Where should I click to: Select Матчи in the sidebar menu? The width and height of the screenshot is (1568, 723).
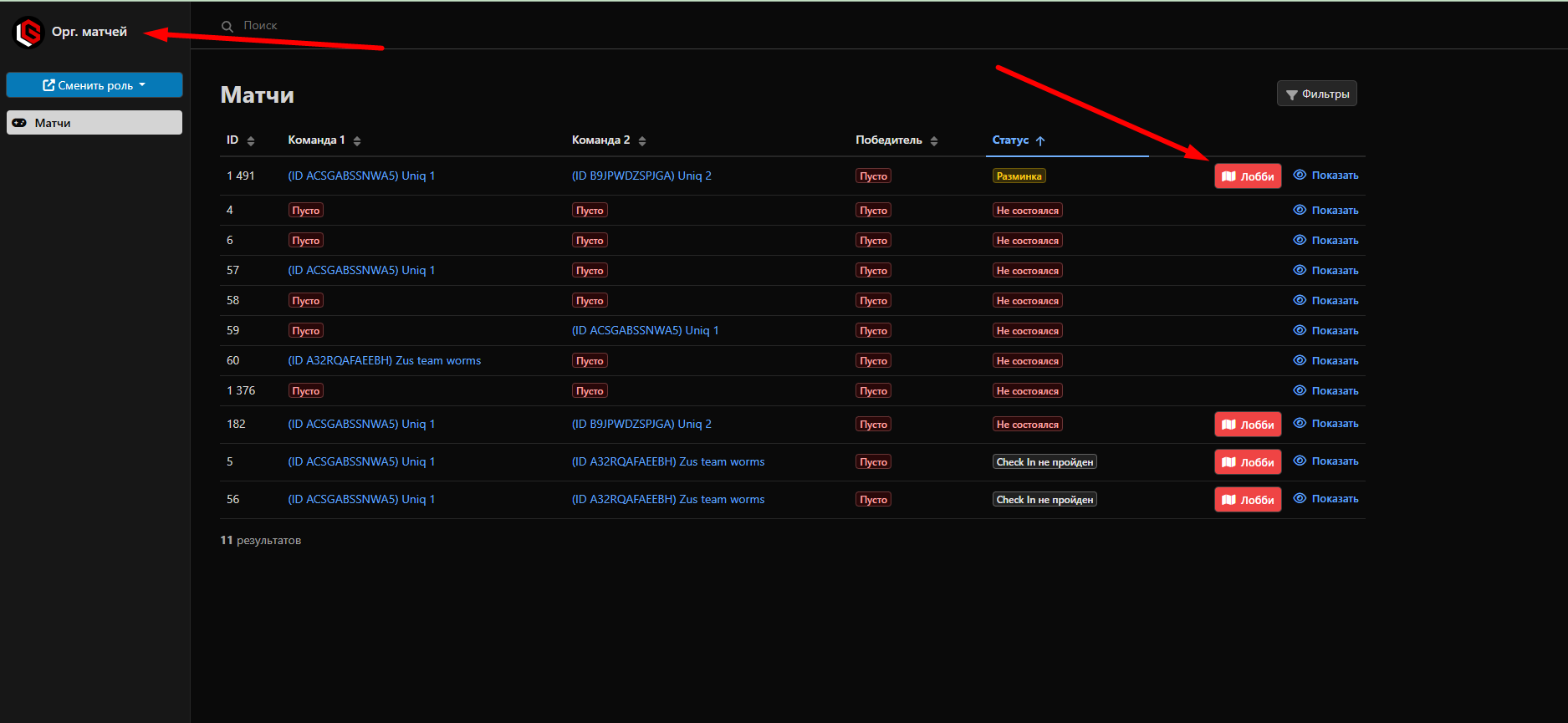click(94, 123)
